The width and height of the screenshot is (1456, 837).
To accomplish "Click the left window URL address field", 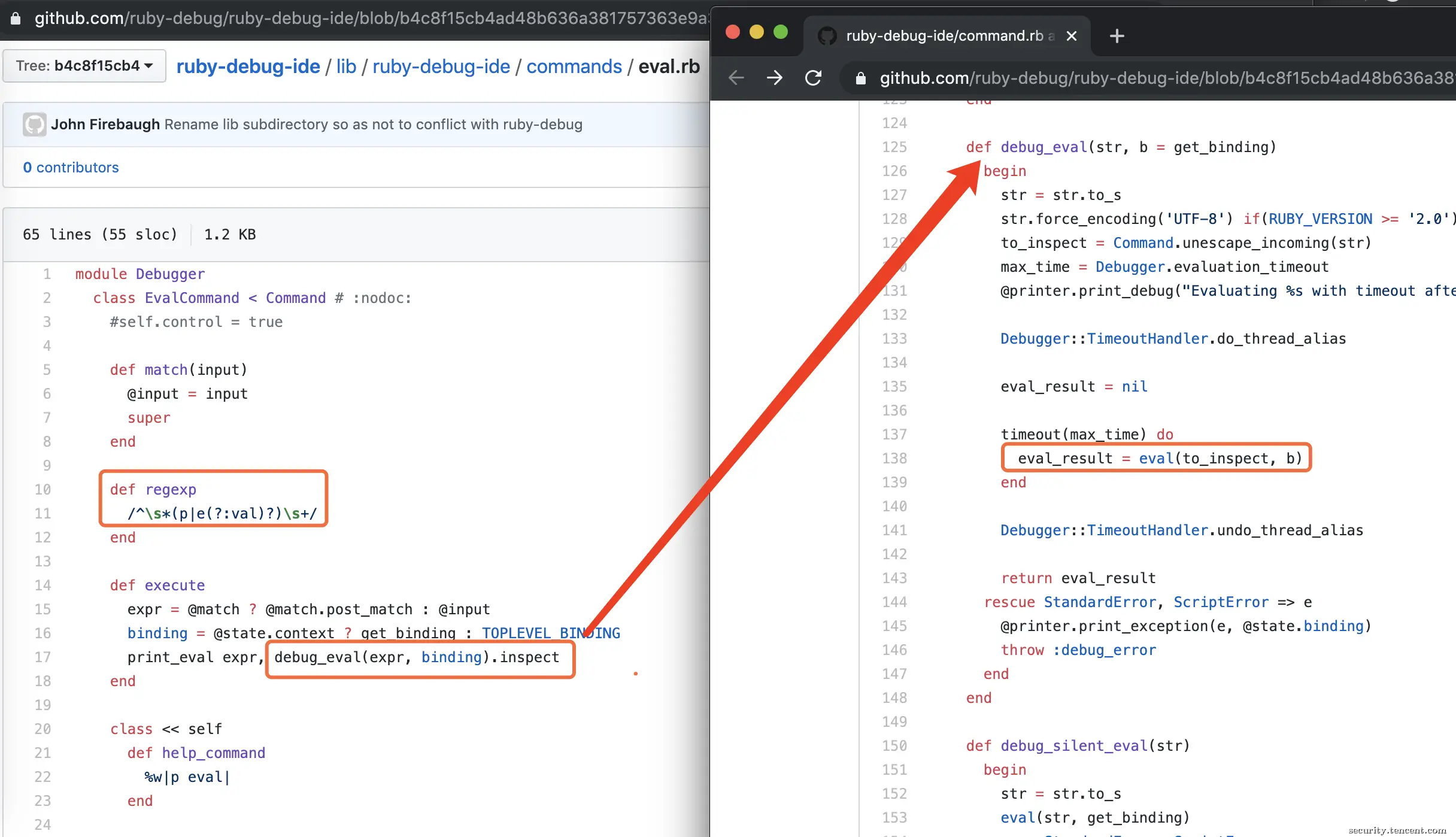I will [x=371, y=19].
